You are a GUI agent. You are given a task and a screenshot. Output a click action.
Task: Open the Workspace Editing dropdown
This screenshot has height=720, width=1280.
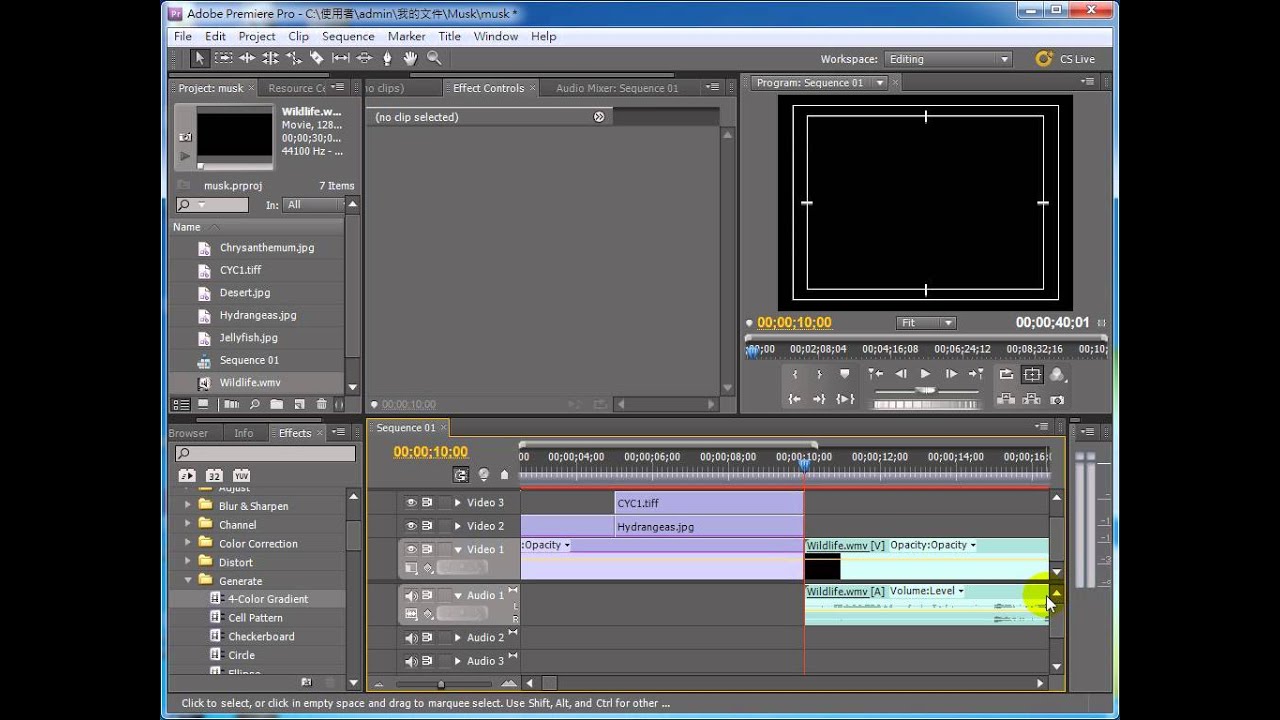pos(948,59)
